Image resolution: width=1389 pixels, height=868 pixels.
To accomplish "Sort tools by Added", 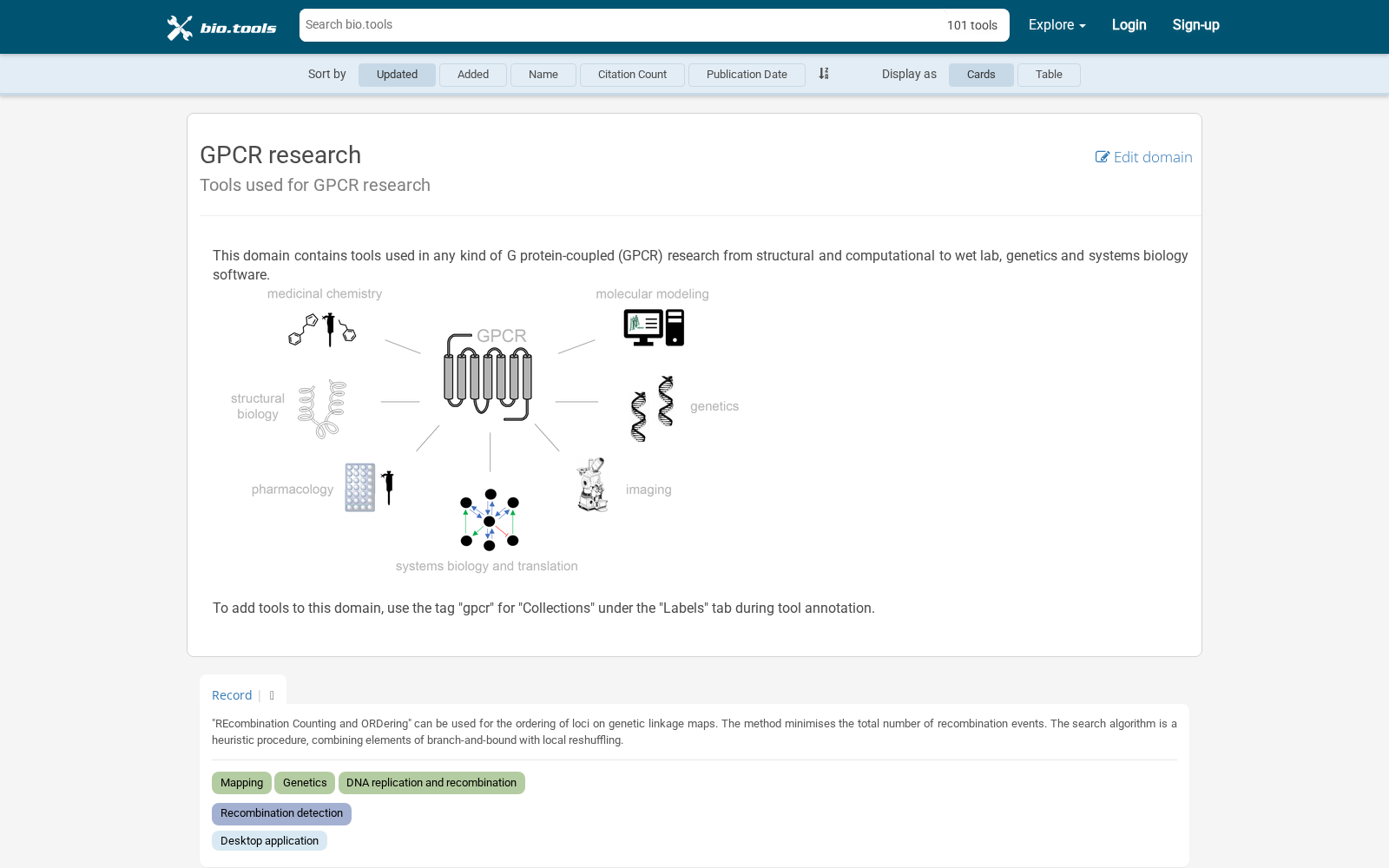I will 473,75.
